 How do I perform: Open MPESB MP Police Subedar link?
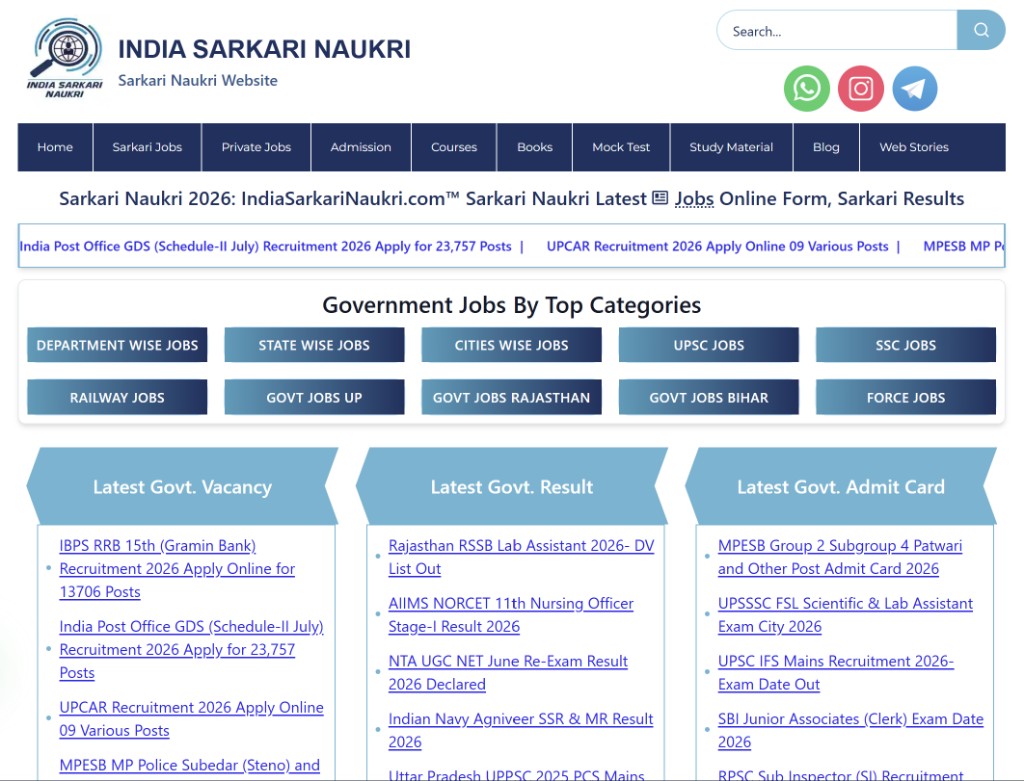click(189, 765)
